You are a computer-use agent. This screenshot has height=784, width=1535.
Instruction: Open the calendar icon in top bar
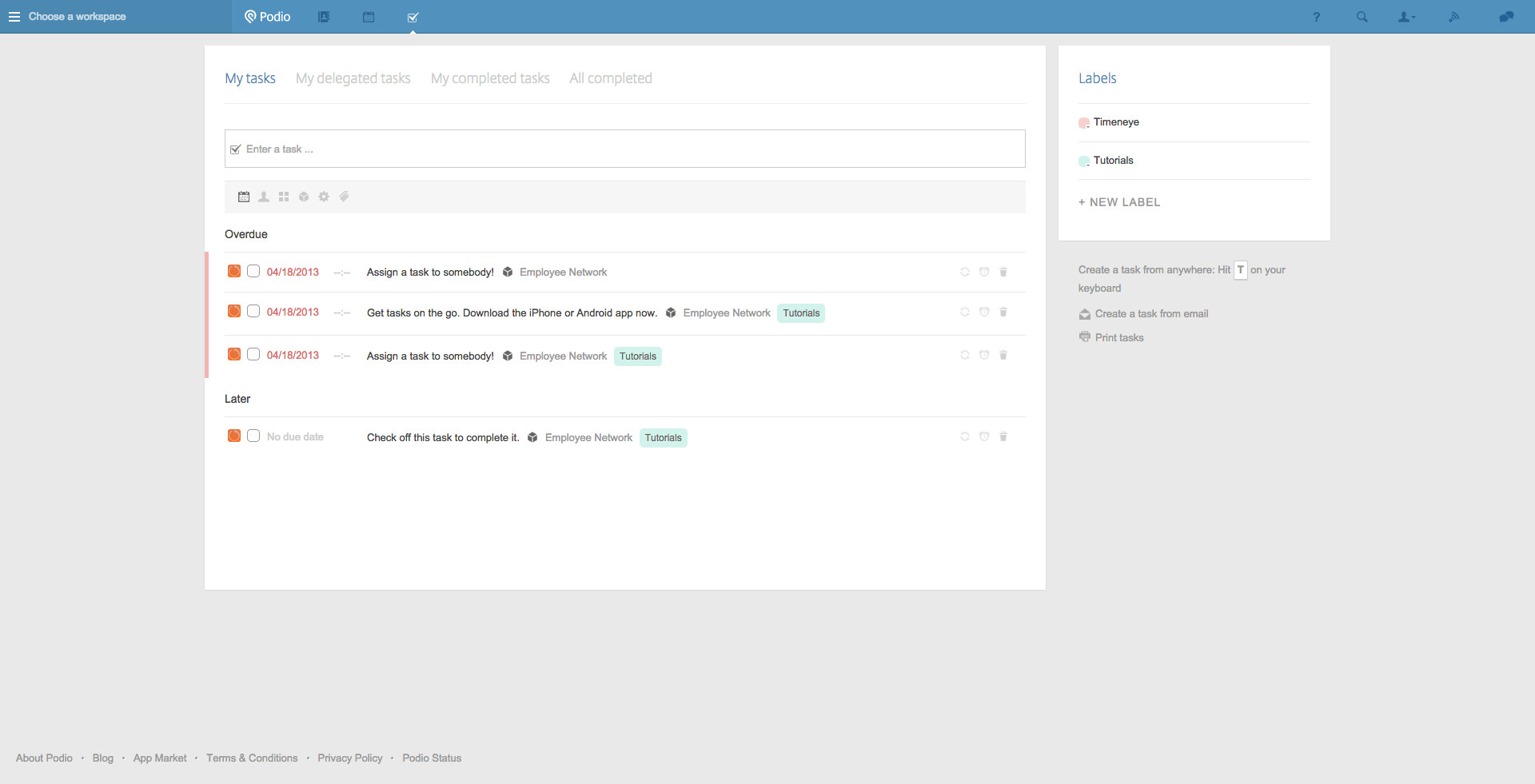coord(369,17)
